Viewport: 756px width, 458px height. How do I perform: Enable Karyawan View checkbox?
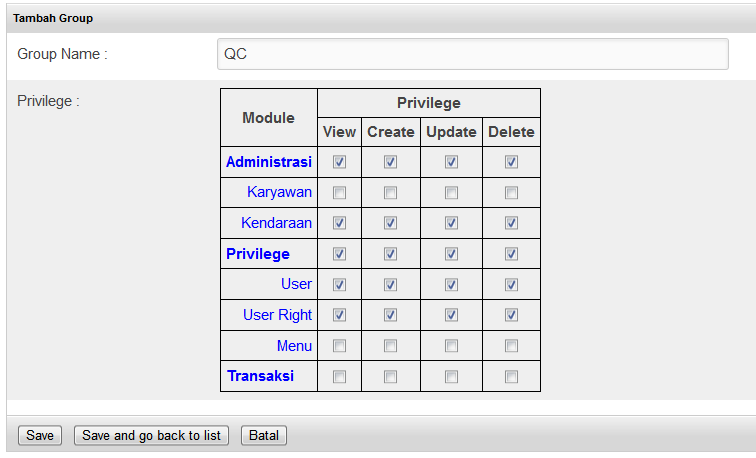(339, 193)
